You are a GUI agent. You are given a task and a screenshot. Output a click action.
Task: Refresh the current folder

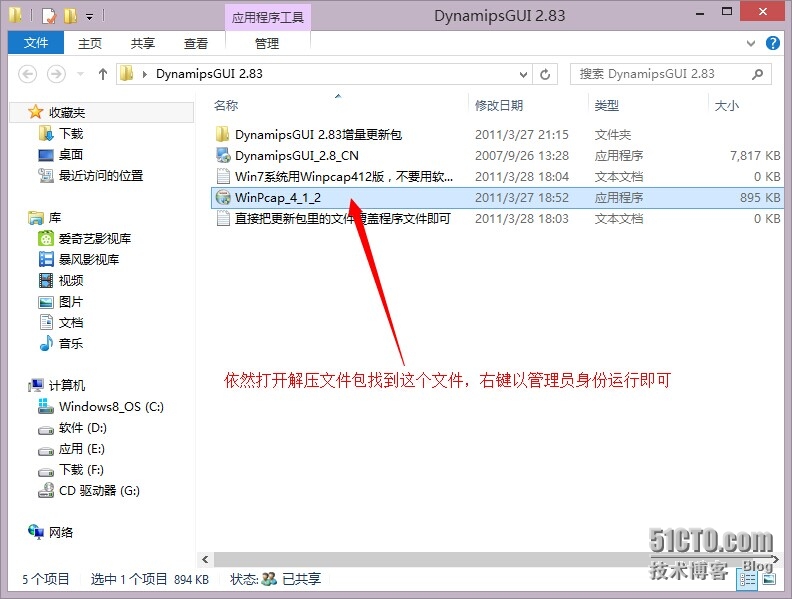[x=545, y=75]
